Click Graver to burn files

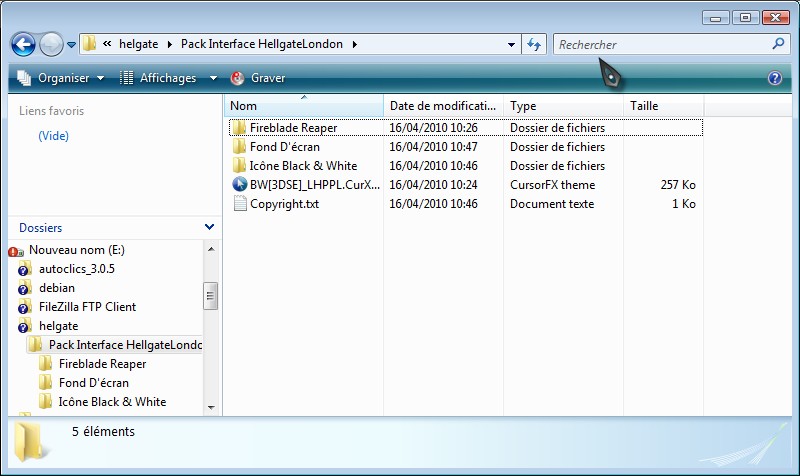click(268, 78)
